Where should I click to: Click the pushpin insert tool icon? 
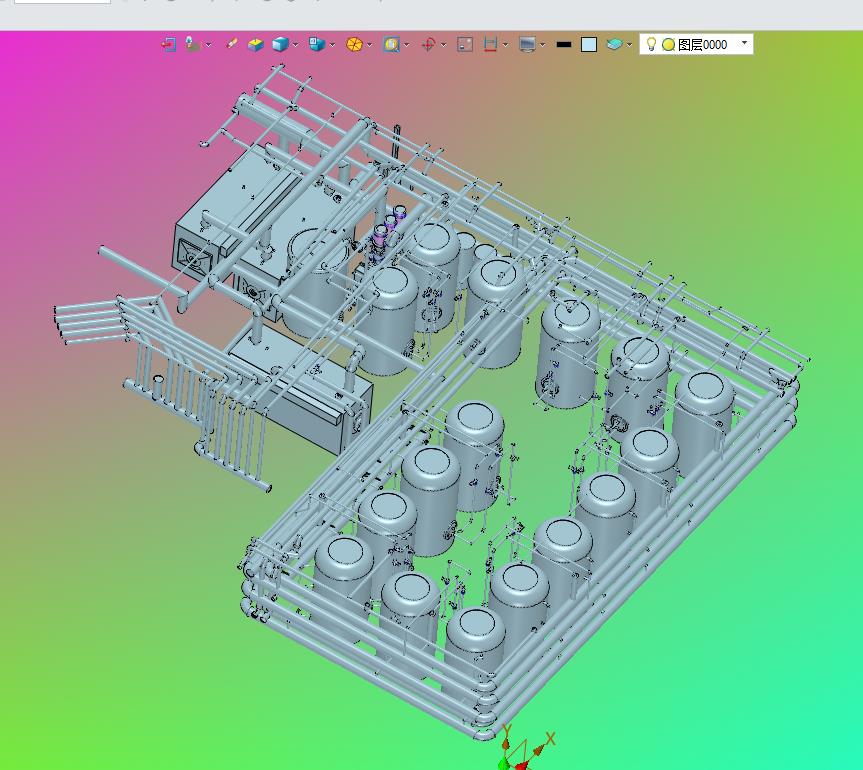click(192, 44)
